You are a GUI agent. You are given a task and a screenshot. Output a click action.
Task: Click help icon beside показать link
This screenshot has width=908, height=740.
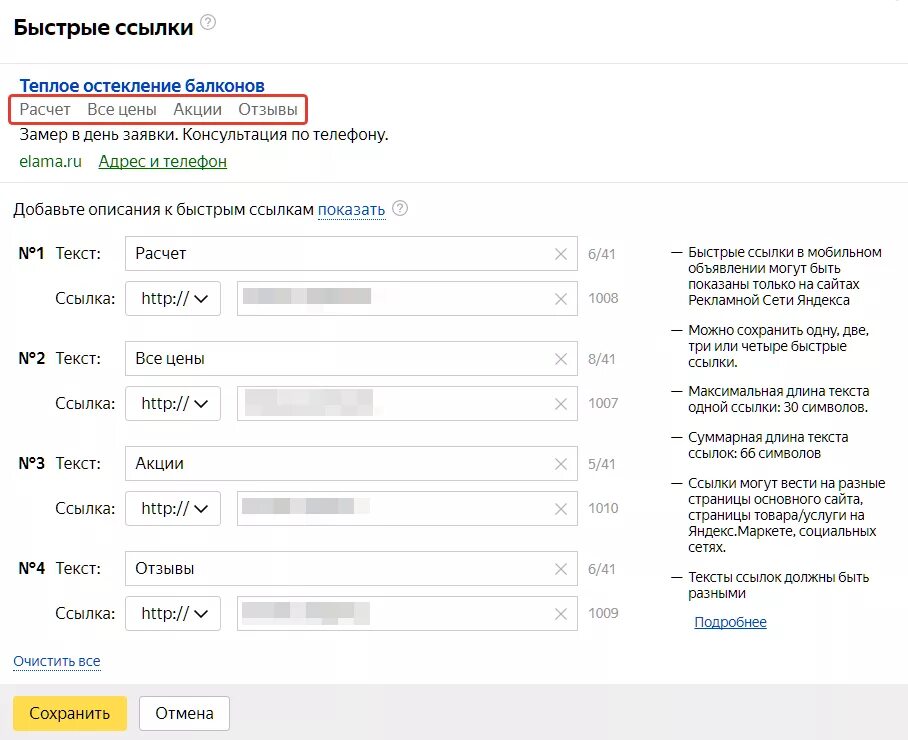pyautogui.click(x=400, y=209)
